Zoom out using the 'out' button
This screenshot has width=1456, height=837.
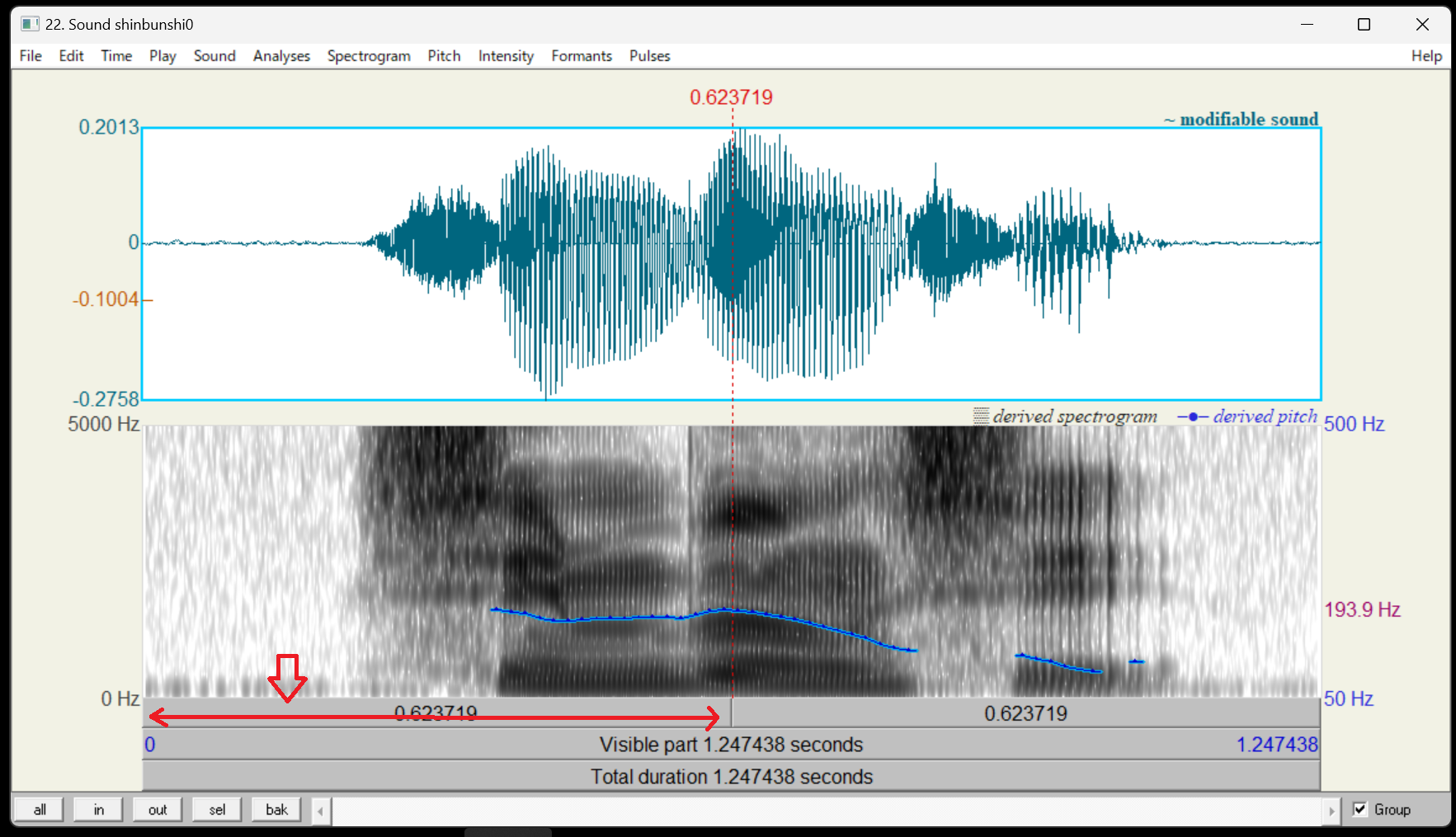(157, 809)
